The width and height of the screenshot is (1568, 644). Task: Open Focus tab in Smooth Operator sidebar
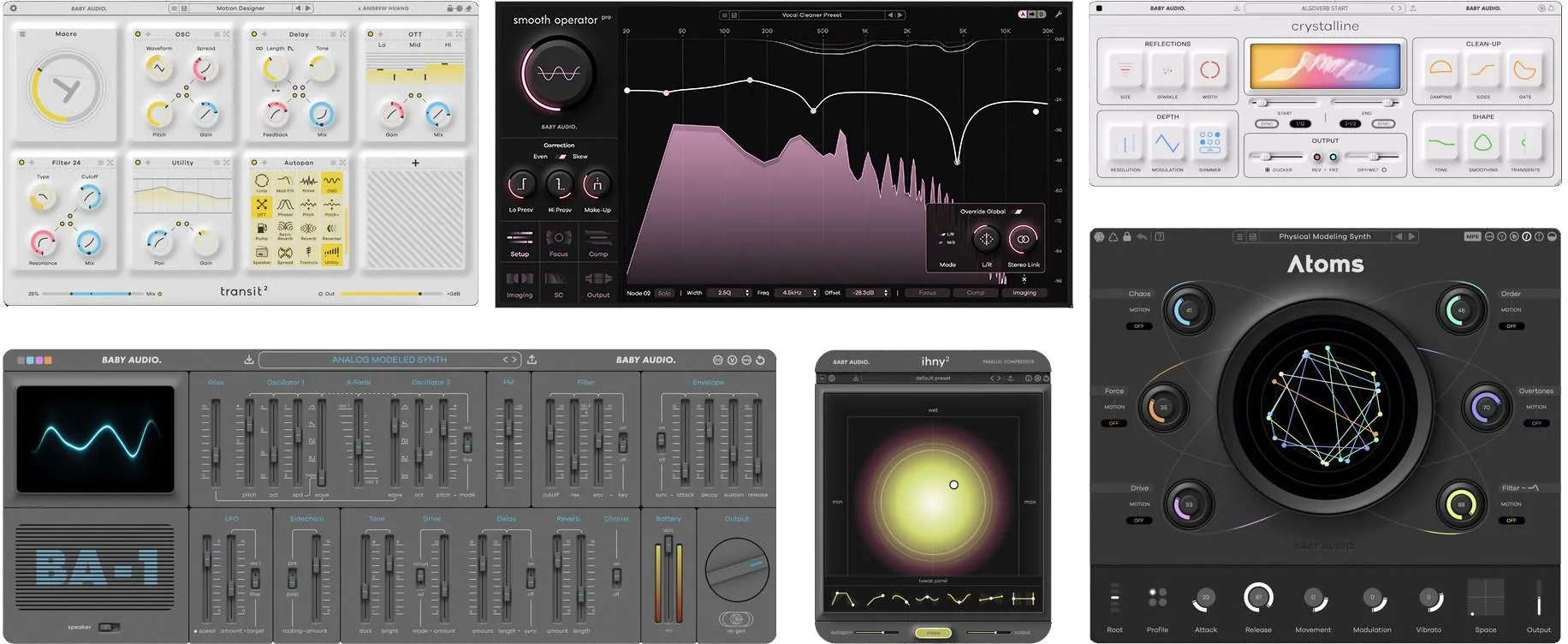pos(559,243)
